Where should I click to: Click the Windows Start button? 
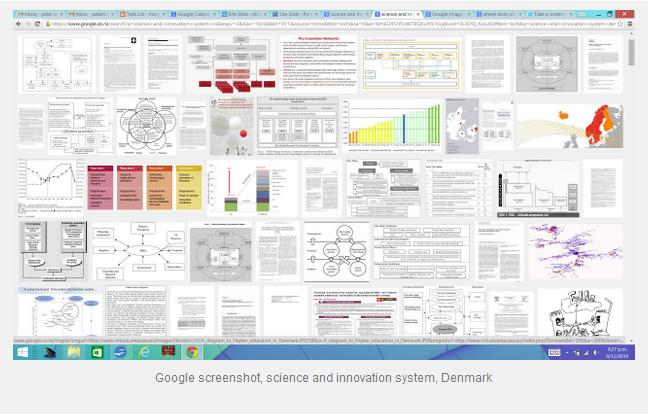(22, 353)
